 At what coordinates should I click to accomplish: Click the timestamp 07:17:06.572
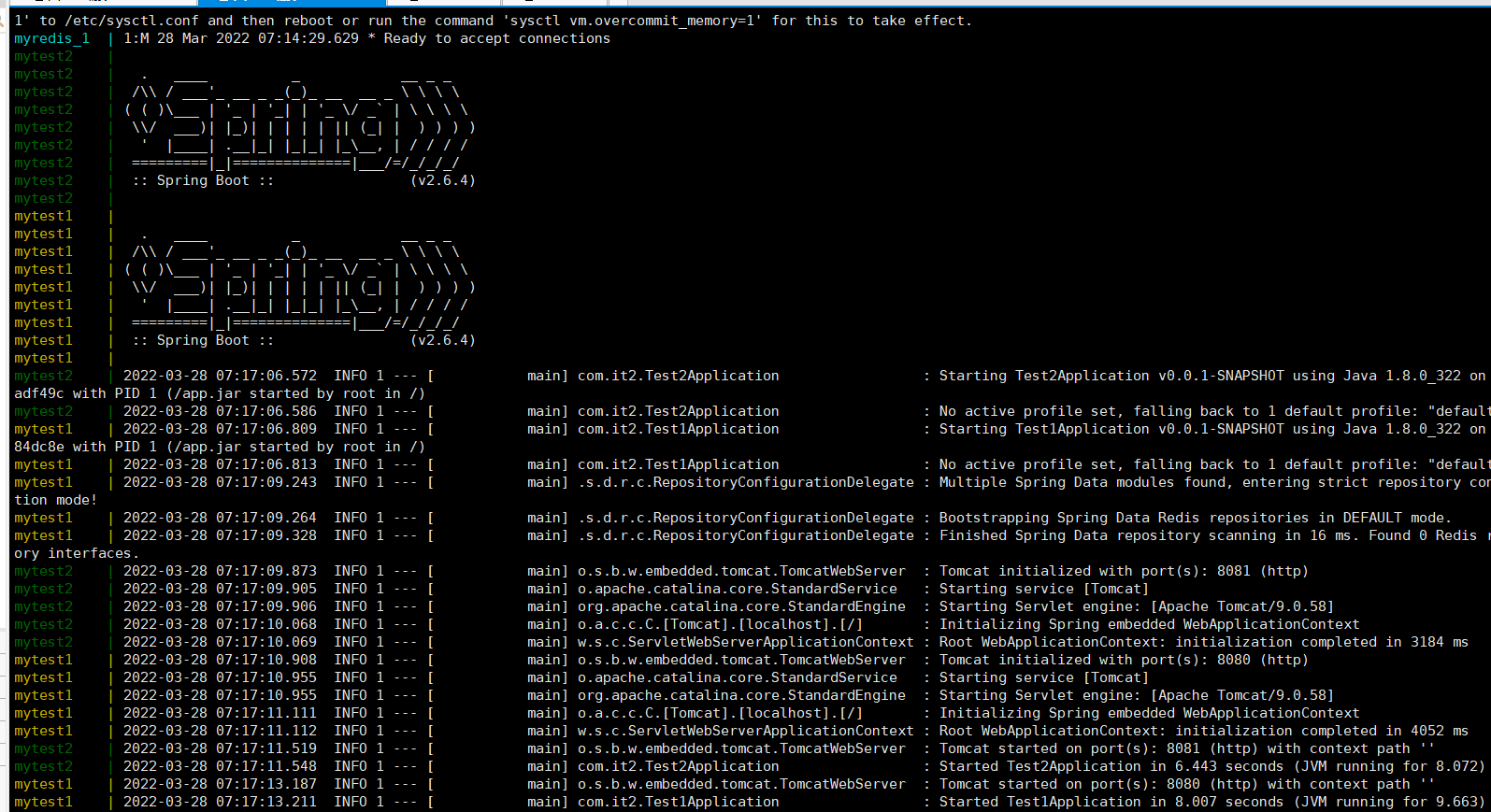[266, 376]
